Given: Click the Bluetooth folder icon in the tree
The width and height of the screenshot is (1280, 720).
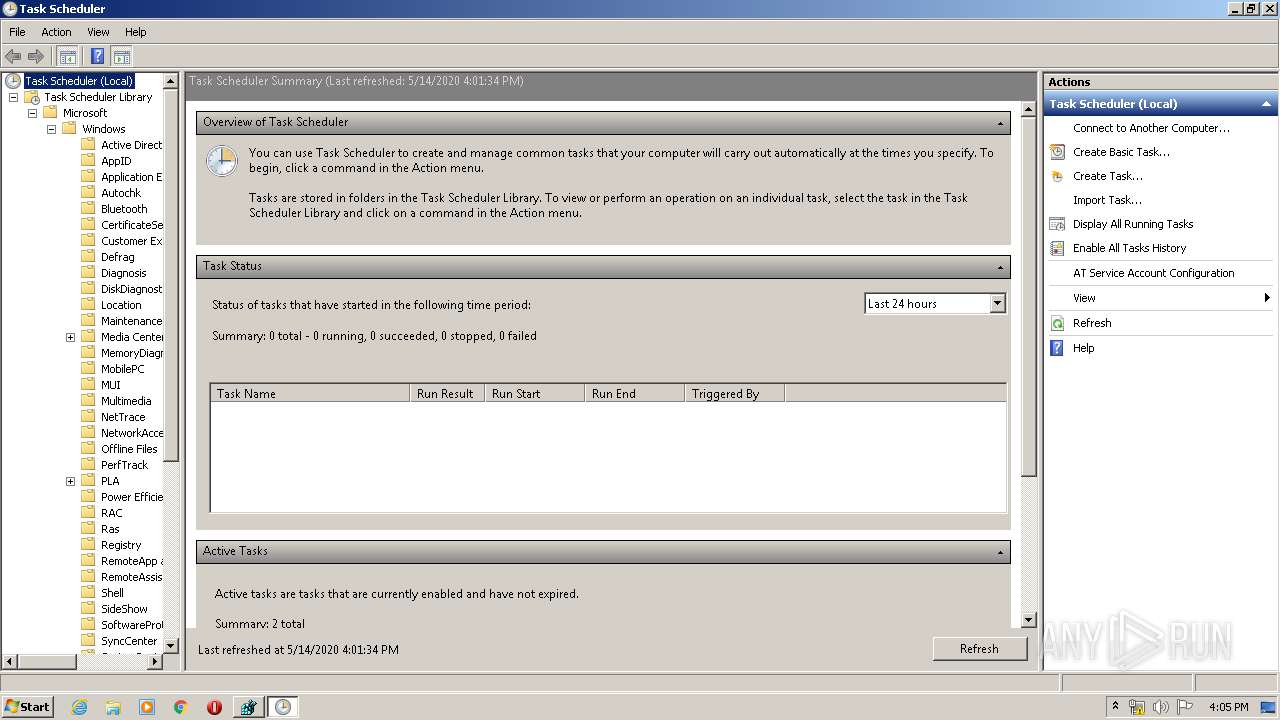Looking at the screenshot, I should [88, 209].
